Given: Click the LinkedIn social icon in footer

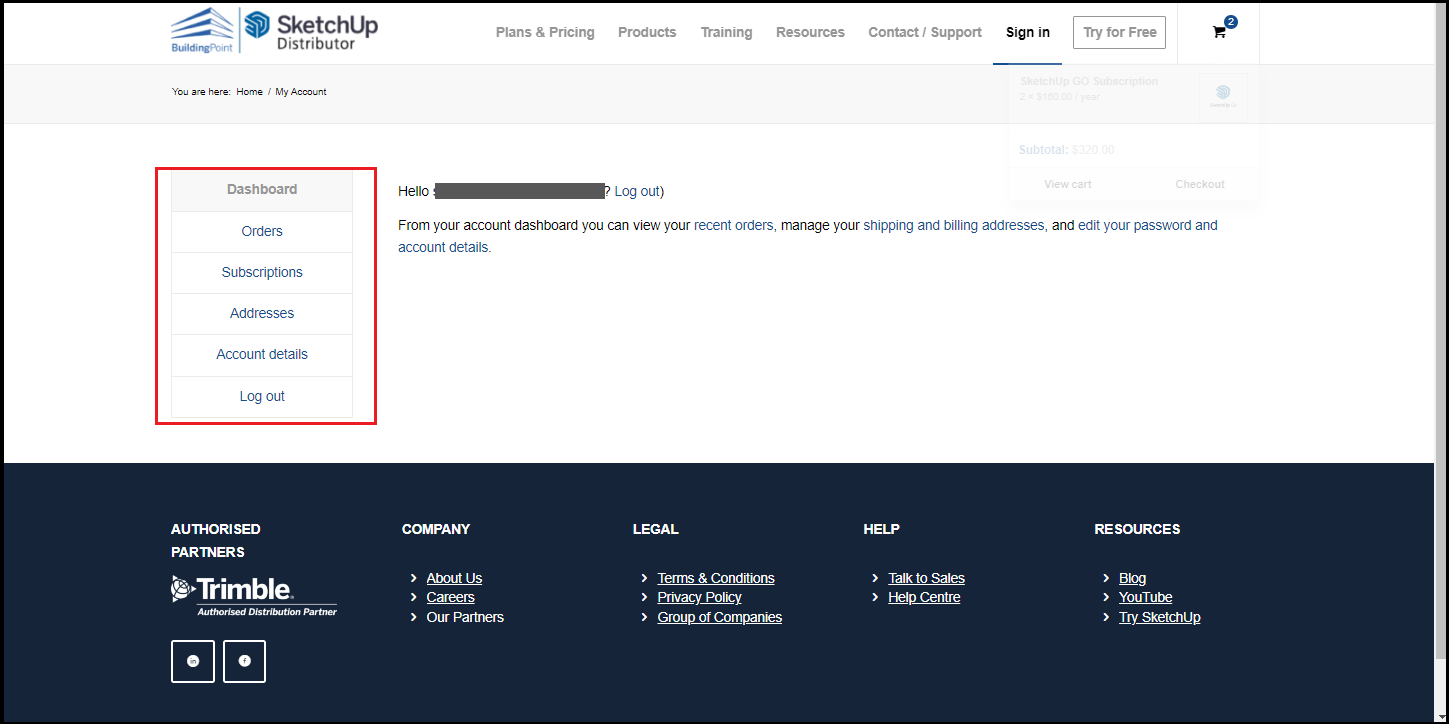Looking at the screenshot, I should pos(193,661).
